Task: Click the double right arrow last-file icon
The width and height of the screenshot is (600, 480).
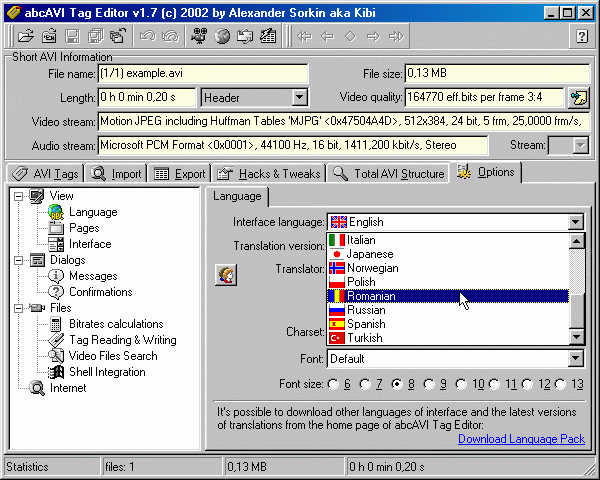Action: [x=396, y=36]
